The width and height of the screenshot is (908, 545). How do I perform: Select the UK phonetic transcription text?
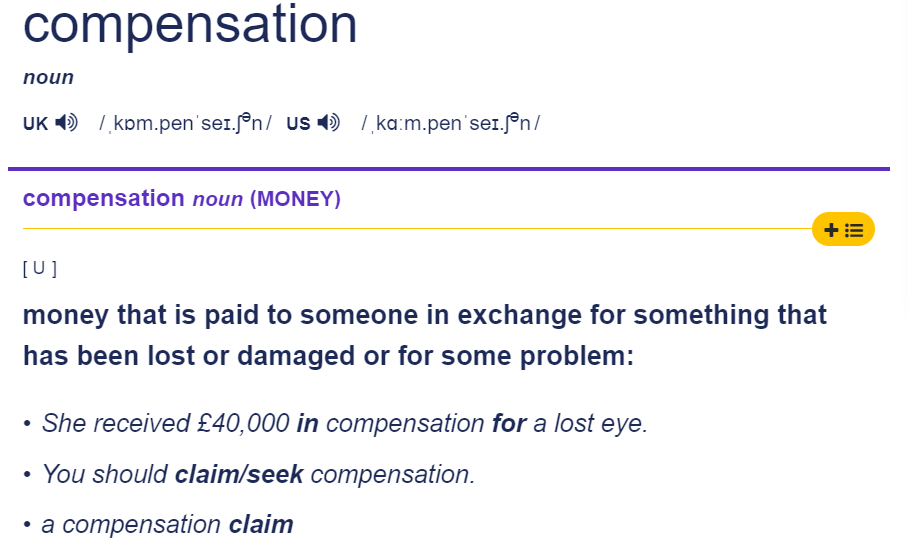(x=185, y=123)
